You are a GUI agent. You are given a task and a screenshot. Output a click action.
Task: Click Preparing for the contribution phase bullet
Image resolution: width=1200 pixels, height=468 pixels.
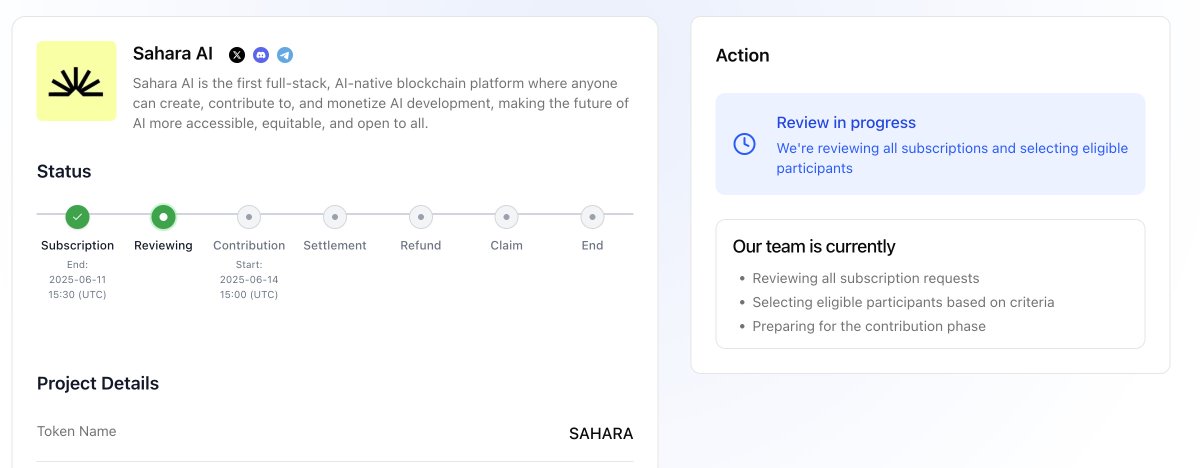click(869, 326)
